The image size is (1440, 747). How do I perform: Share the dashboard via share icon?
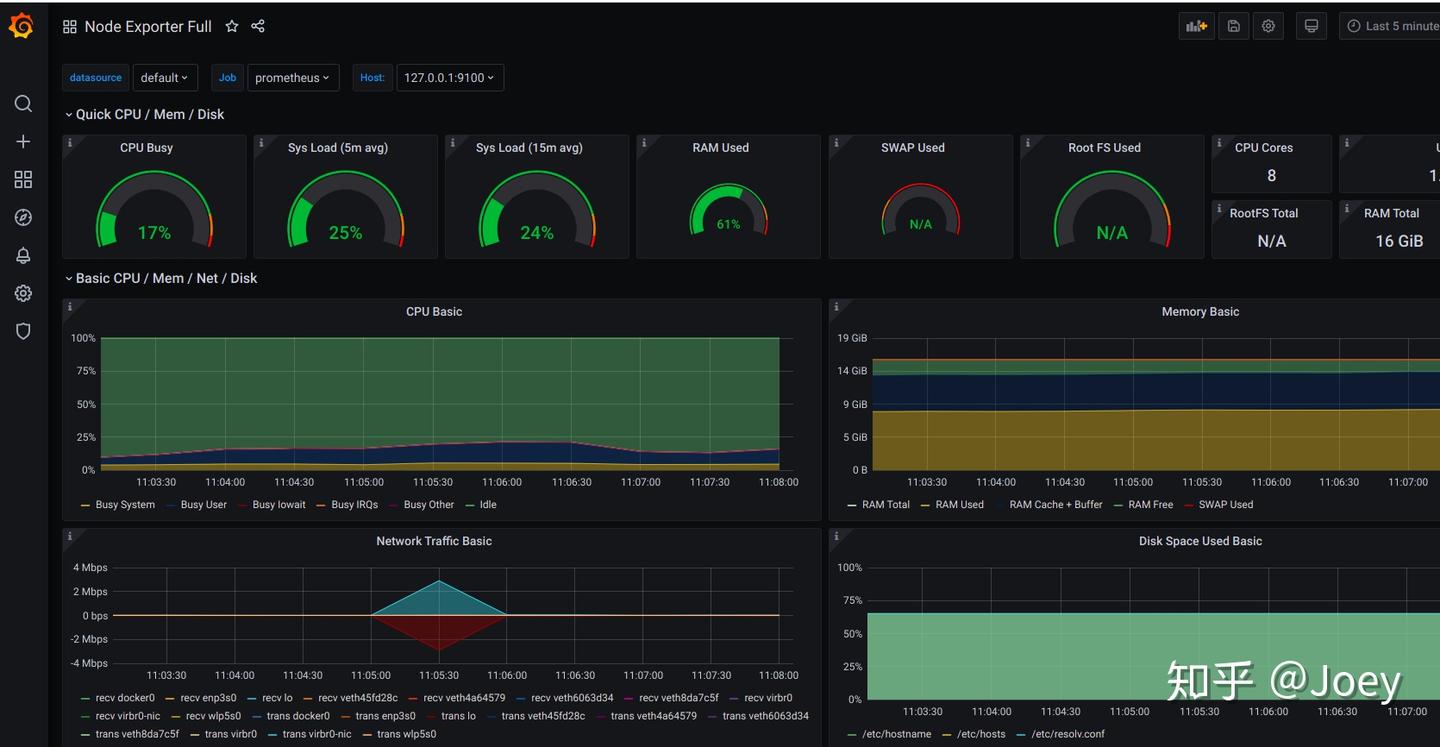pyautogui.click(x=258, y=27)
